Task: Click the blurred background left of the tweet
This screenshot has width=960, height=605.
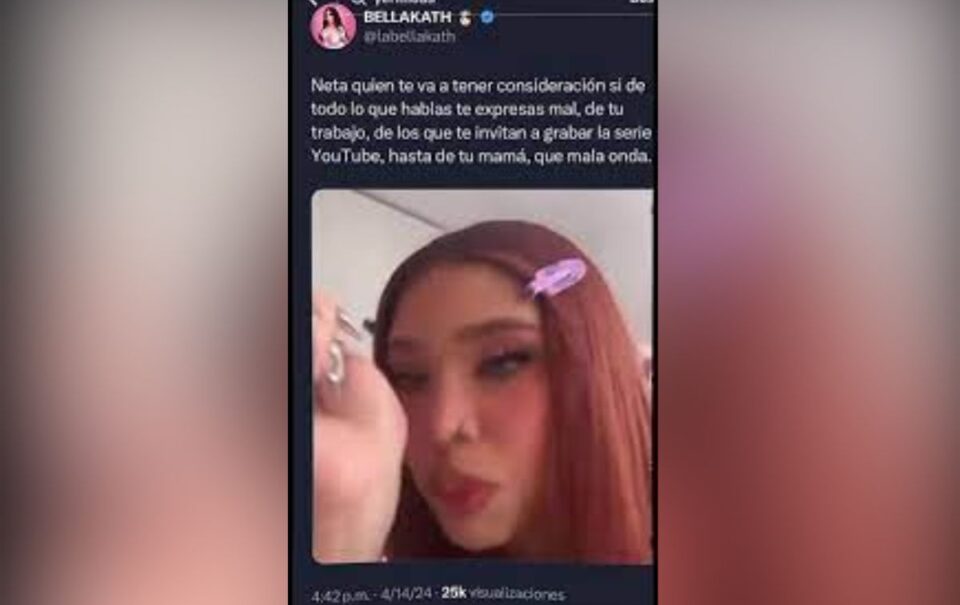Action: tap(144, 302)
